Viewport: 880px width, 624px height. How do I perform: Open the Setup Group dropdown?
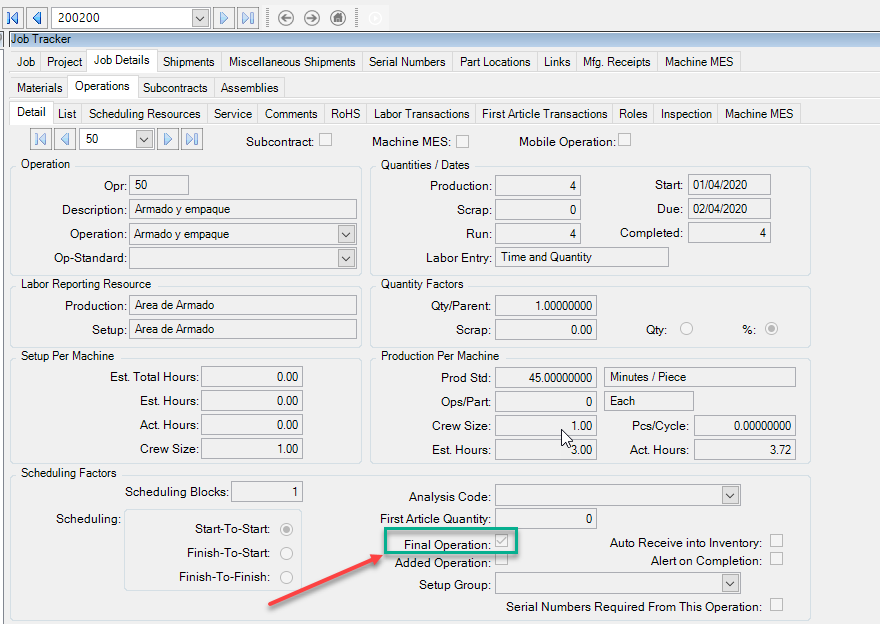[730, 584]
